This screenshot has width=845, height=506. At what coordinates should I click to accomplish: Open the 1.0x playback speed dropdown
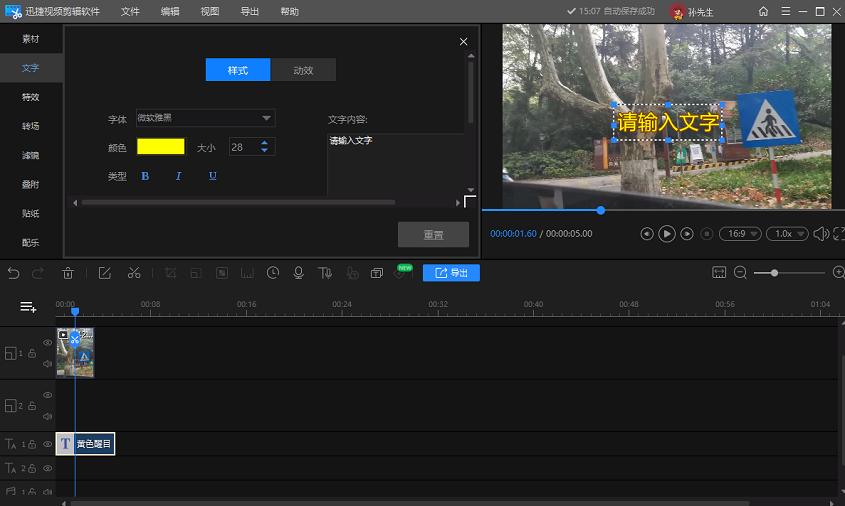[787, 234]
